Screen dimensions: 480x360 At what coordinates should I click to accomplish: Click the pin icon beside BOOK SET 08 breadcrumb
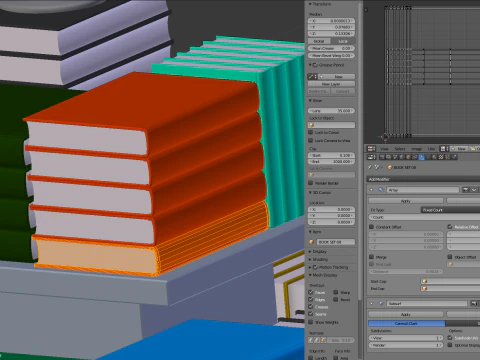pyautogui.click(x=369, y=167)
